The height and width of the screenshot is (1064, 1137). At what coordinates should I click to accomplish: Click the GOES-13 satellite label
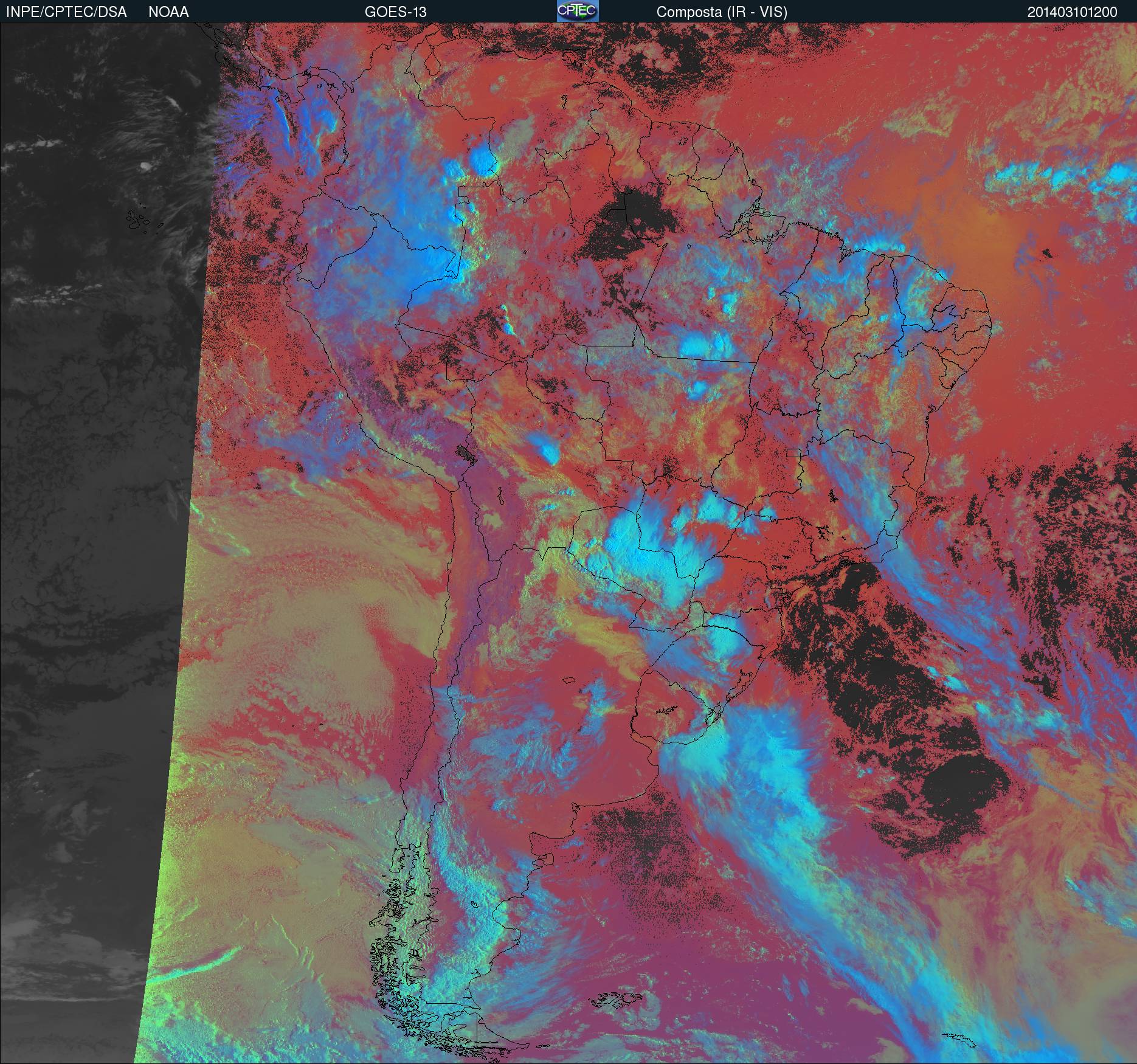tap(396, 12)
